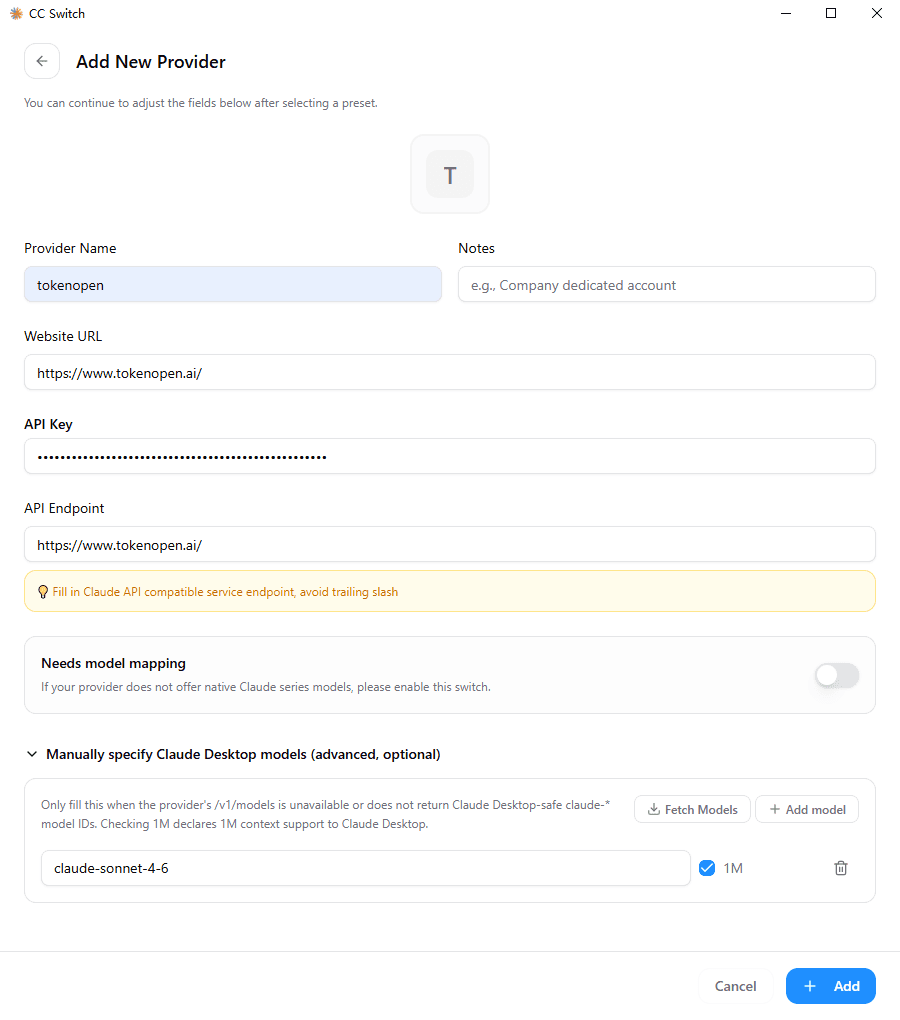Close the CC Switch window

point(877,13)
